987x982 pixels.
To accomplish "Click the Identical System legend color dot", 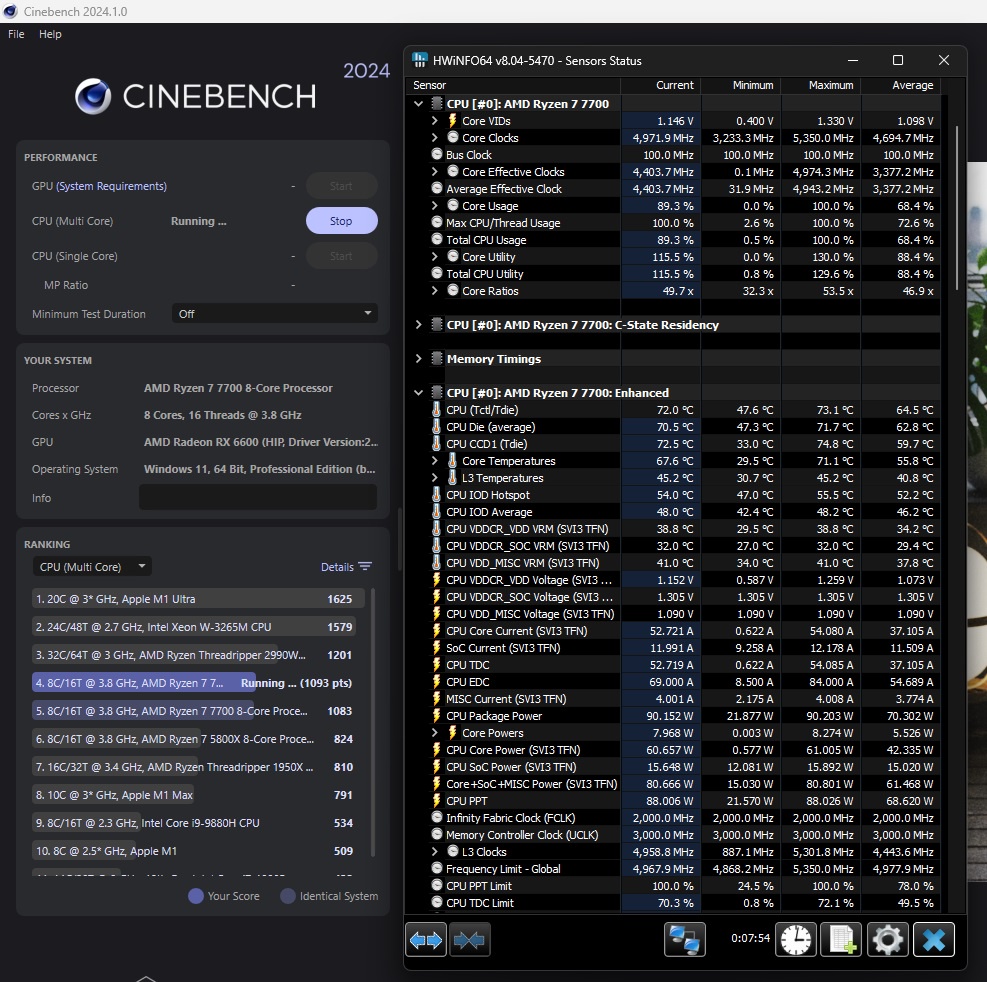I will point(288,896).
